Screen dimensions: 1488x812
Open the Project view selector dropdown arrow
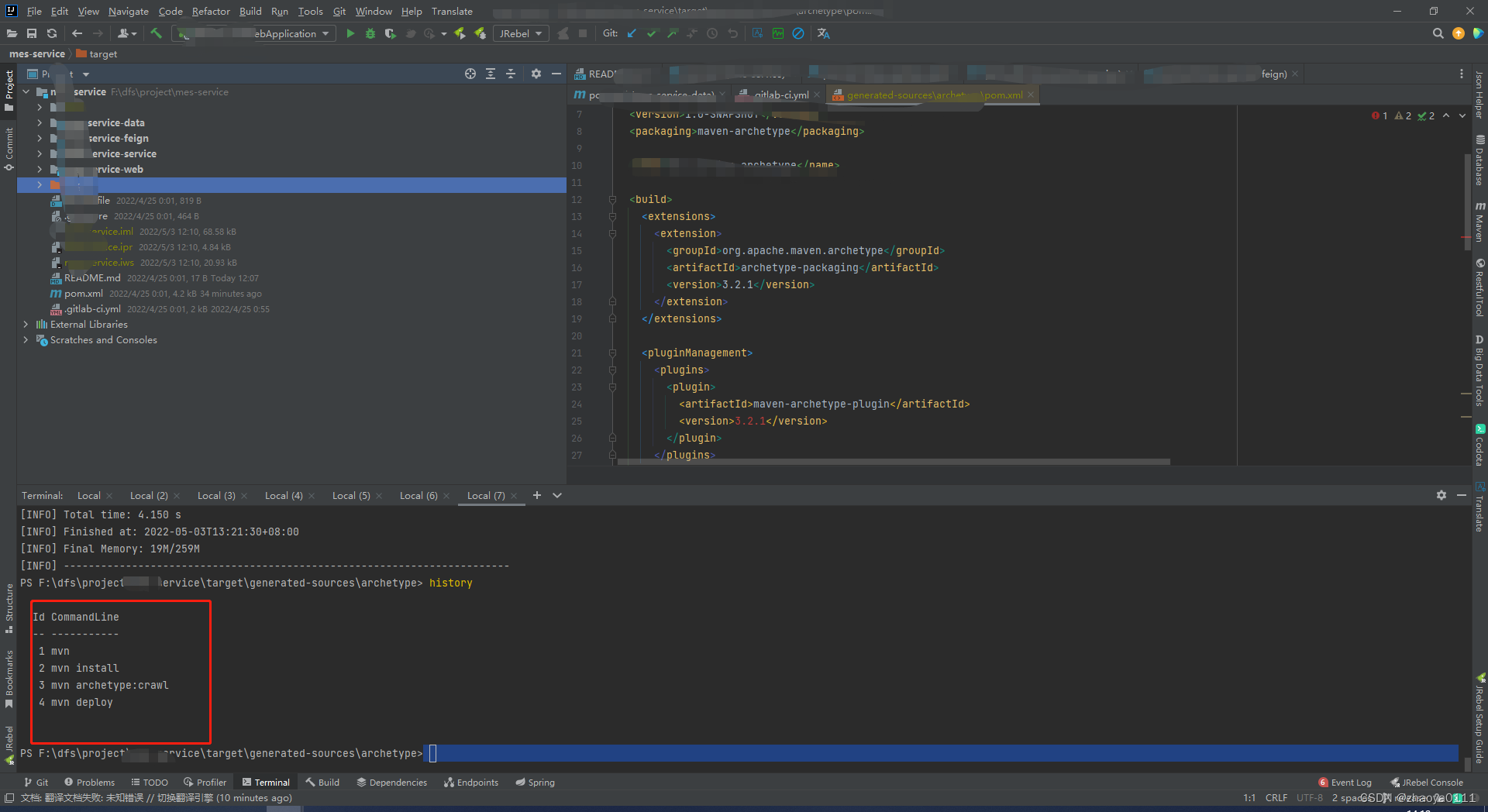pyautogui.click(x=86, y=74)
